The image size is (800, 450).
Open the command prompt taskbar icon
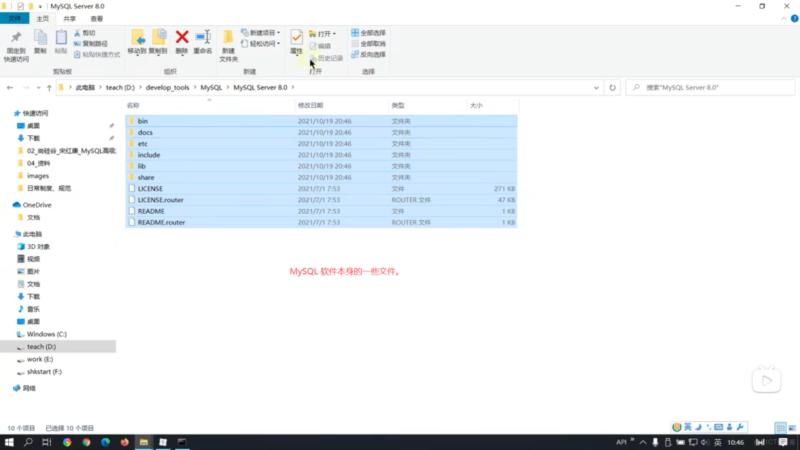point(182,442)
